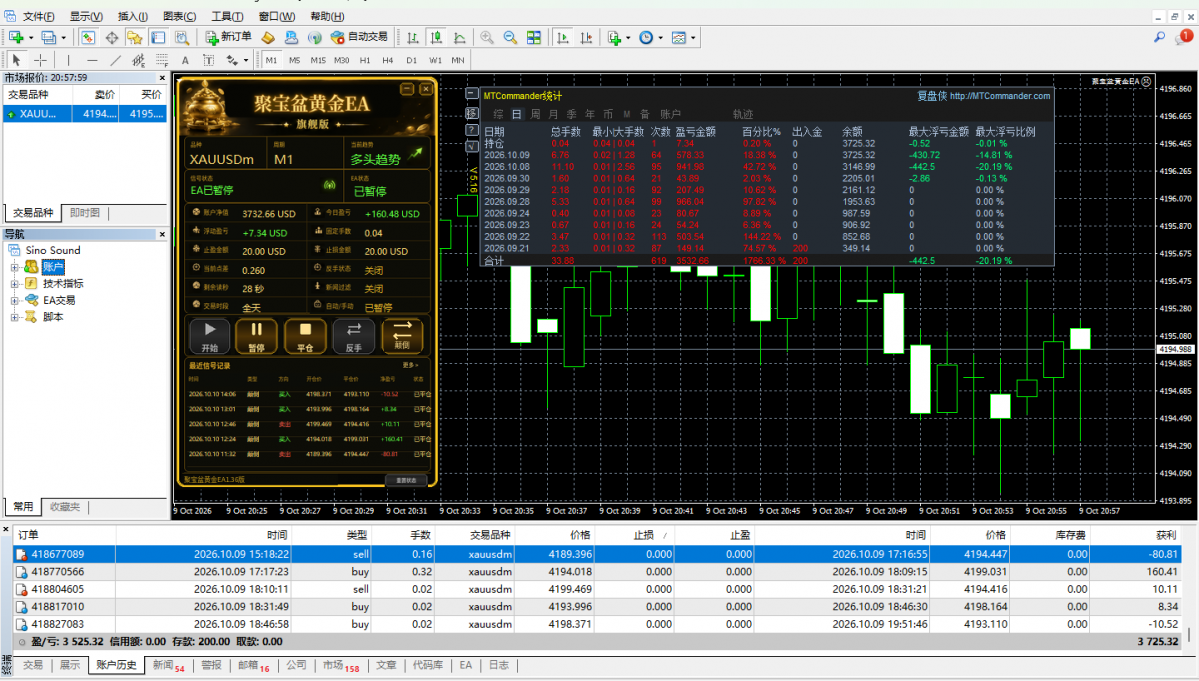Screen dimensions: 1199x681
Task: Expand the EA交易 tree node
Action: point(15,300)
